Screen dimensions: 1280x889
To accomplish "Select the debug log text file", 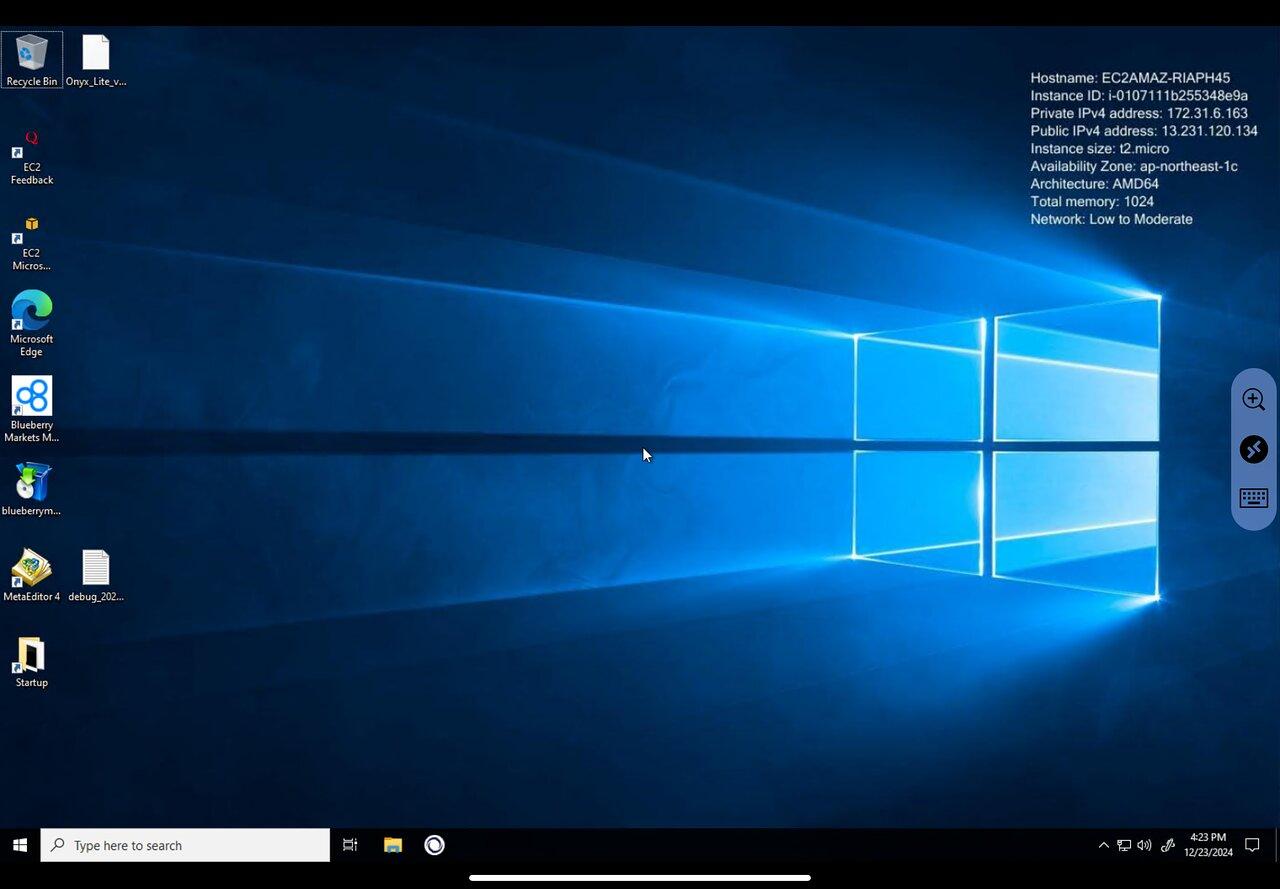I will coord(96,575).
